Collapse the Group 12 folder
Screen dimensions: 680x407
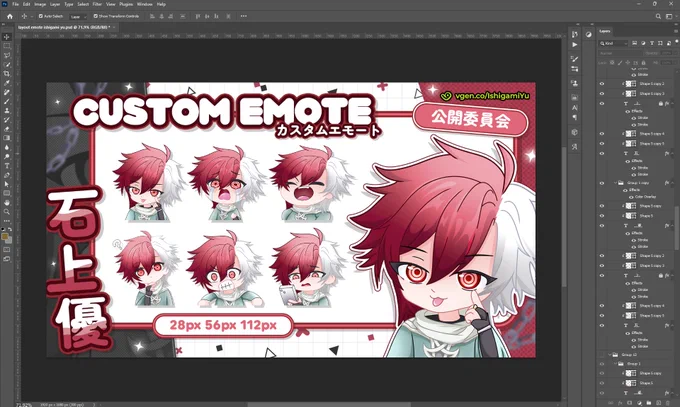click(x=609, y=355)
